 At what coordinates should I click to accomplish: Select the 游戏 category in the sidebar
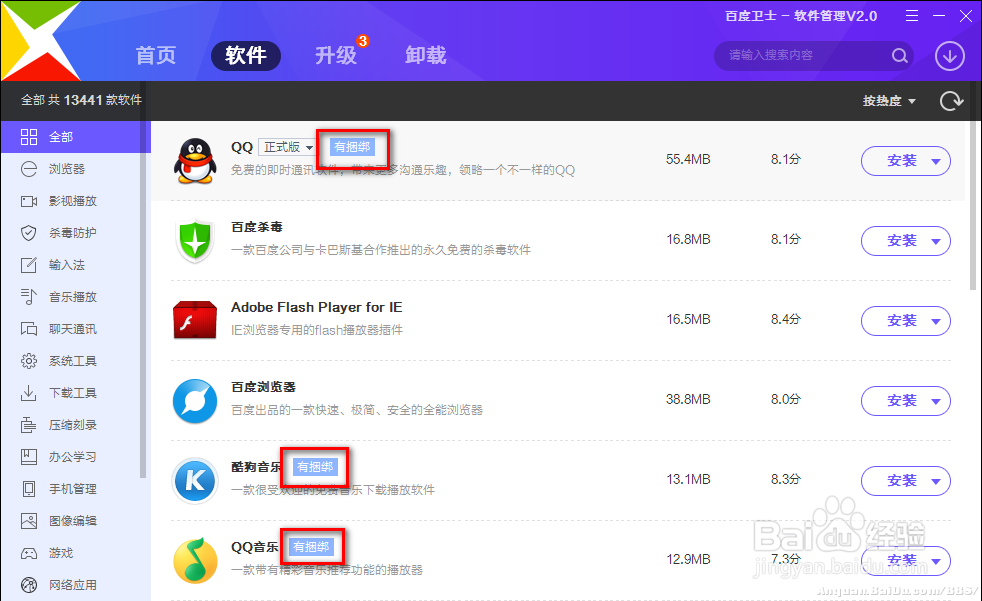point(70,553)
